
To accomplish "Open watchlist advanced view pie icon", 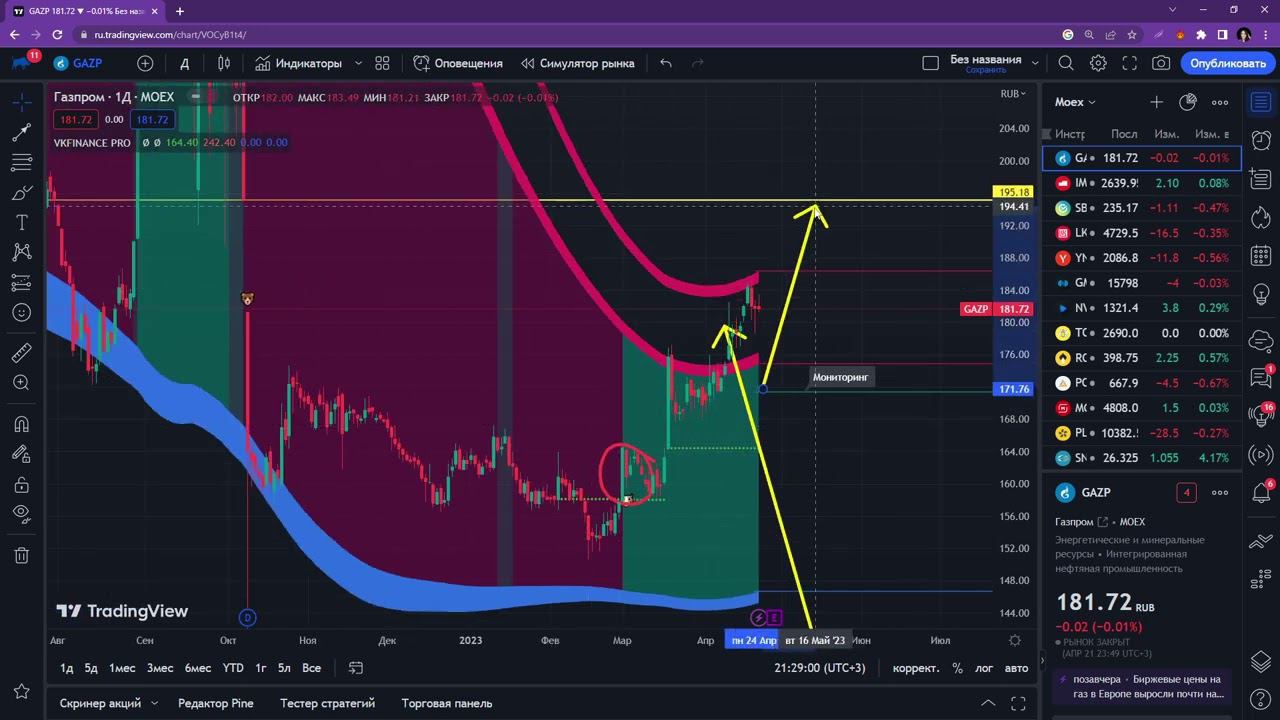I will point(1188,102).
